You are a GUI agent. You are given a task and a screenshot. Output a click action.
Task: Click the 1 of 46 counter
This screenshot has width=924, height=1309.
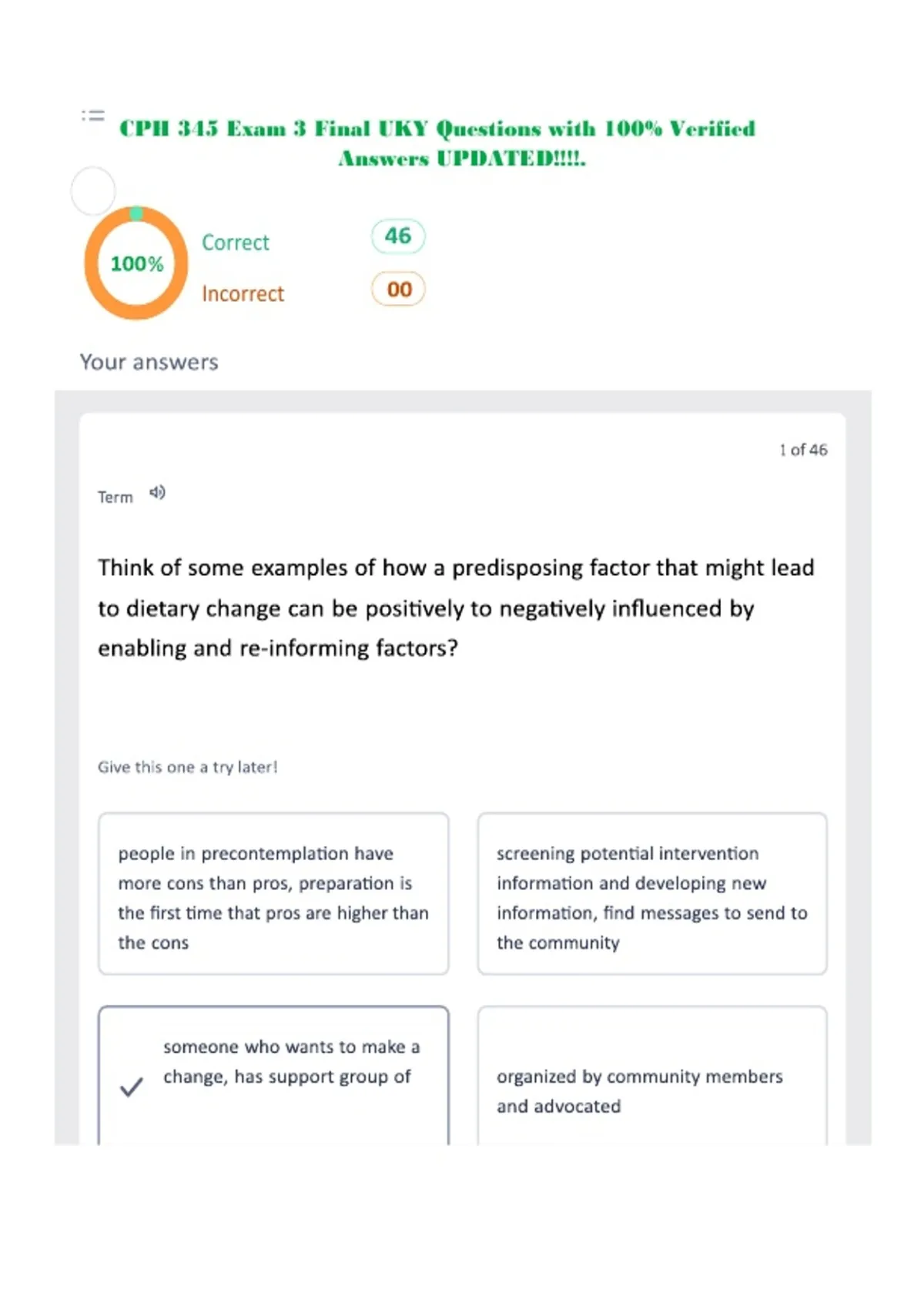[x=803, y=450]
